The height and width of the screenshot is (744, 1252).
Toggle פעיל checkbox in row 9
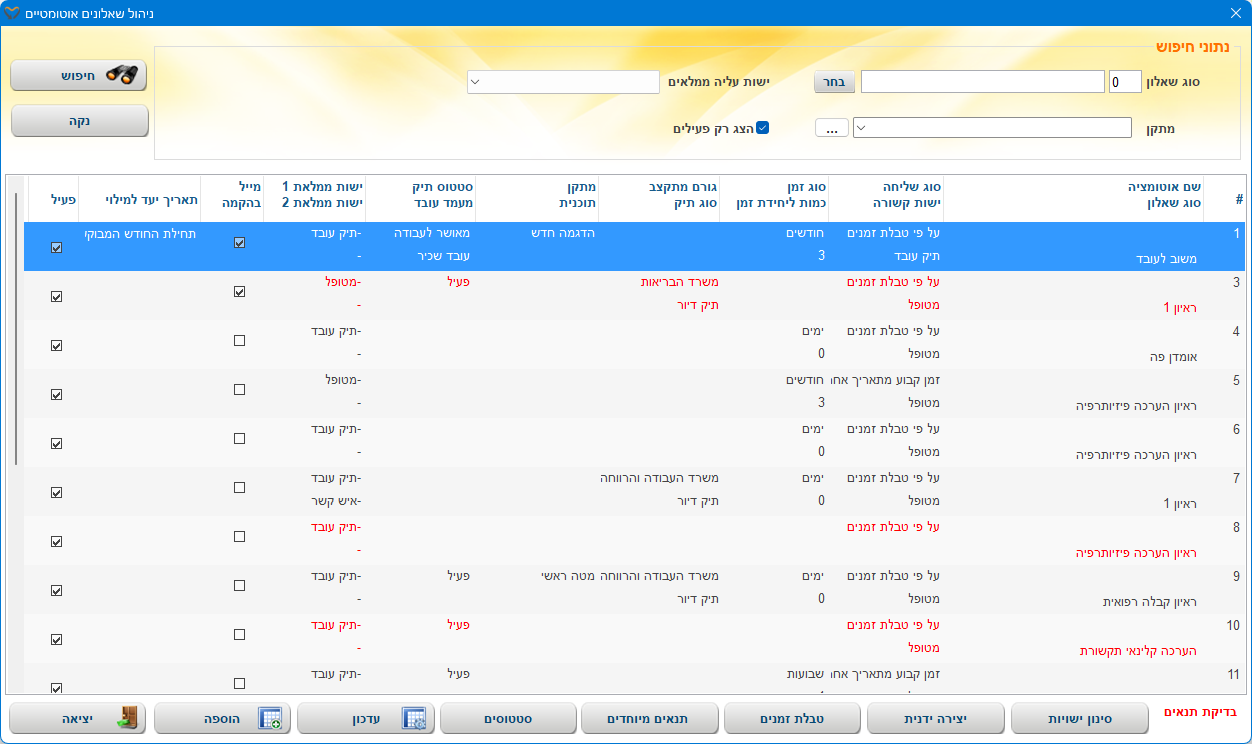56,590
